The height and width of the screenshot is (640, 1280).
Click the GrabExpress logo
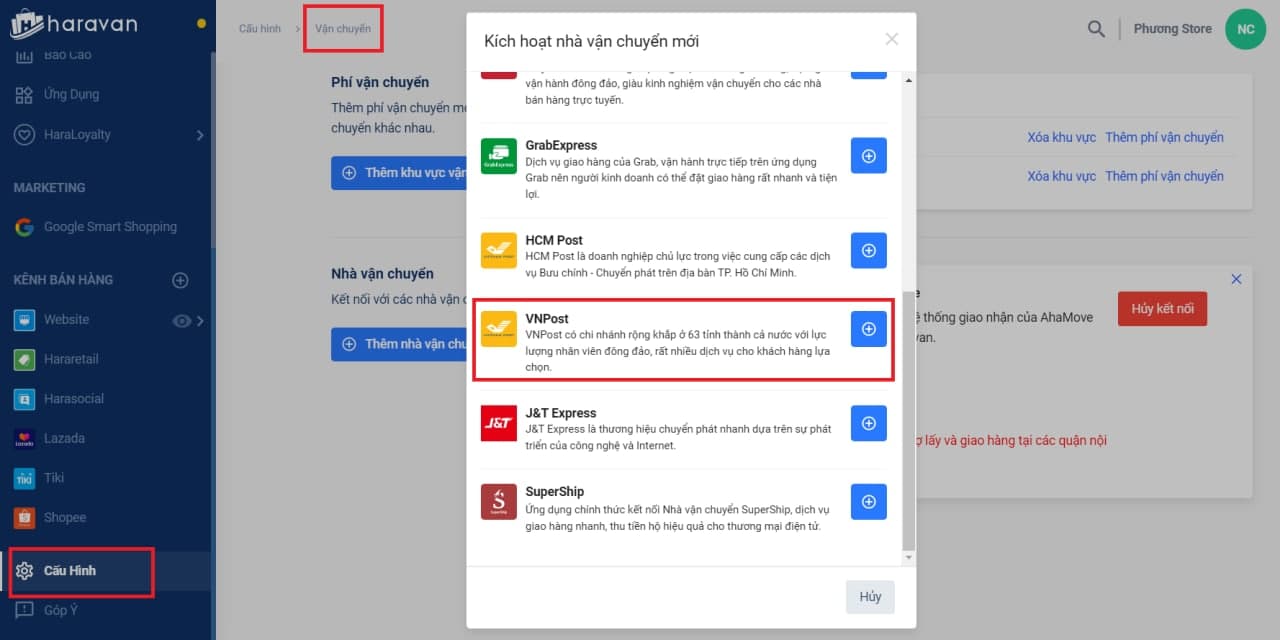tap(499, 156)
